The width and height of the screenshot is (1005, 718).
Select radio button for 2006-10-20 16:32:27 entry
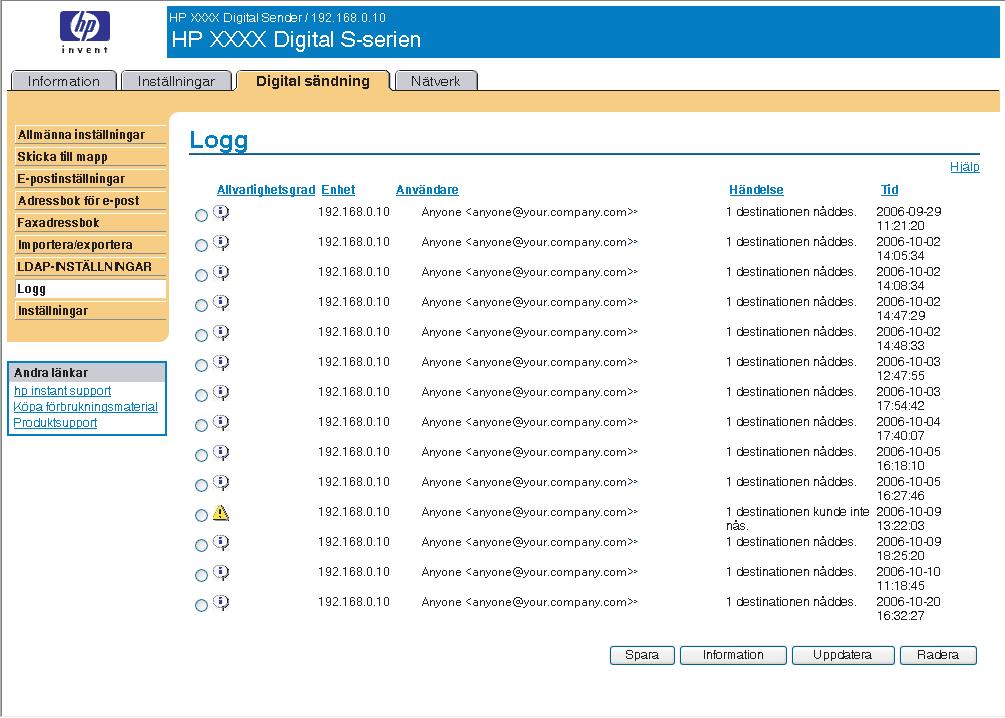[x=201, y=606]
